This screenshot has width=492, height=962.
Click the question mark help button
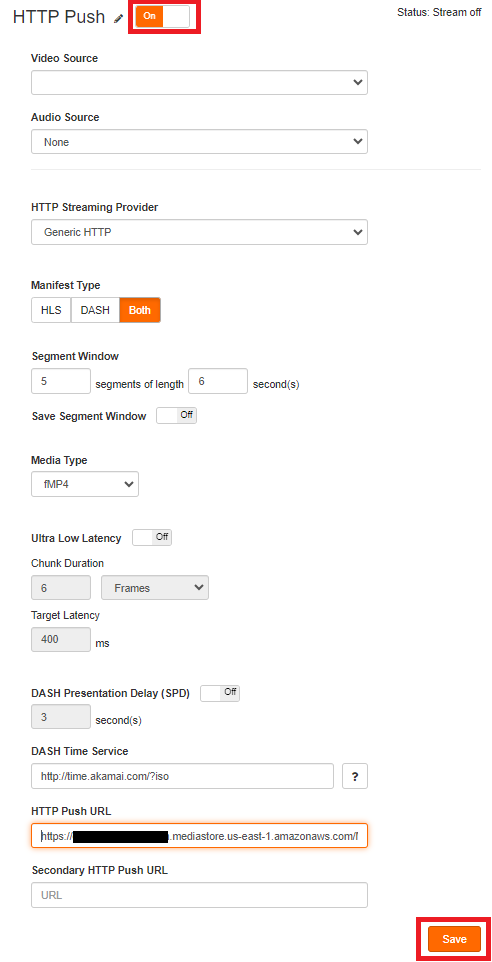[x=355, y=776]
